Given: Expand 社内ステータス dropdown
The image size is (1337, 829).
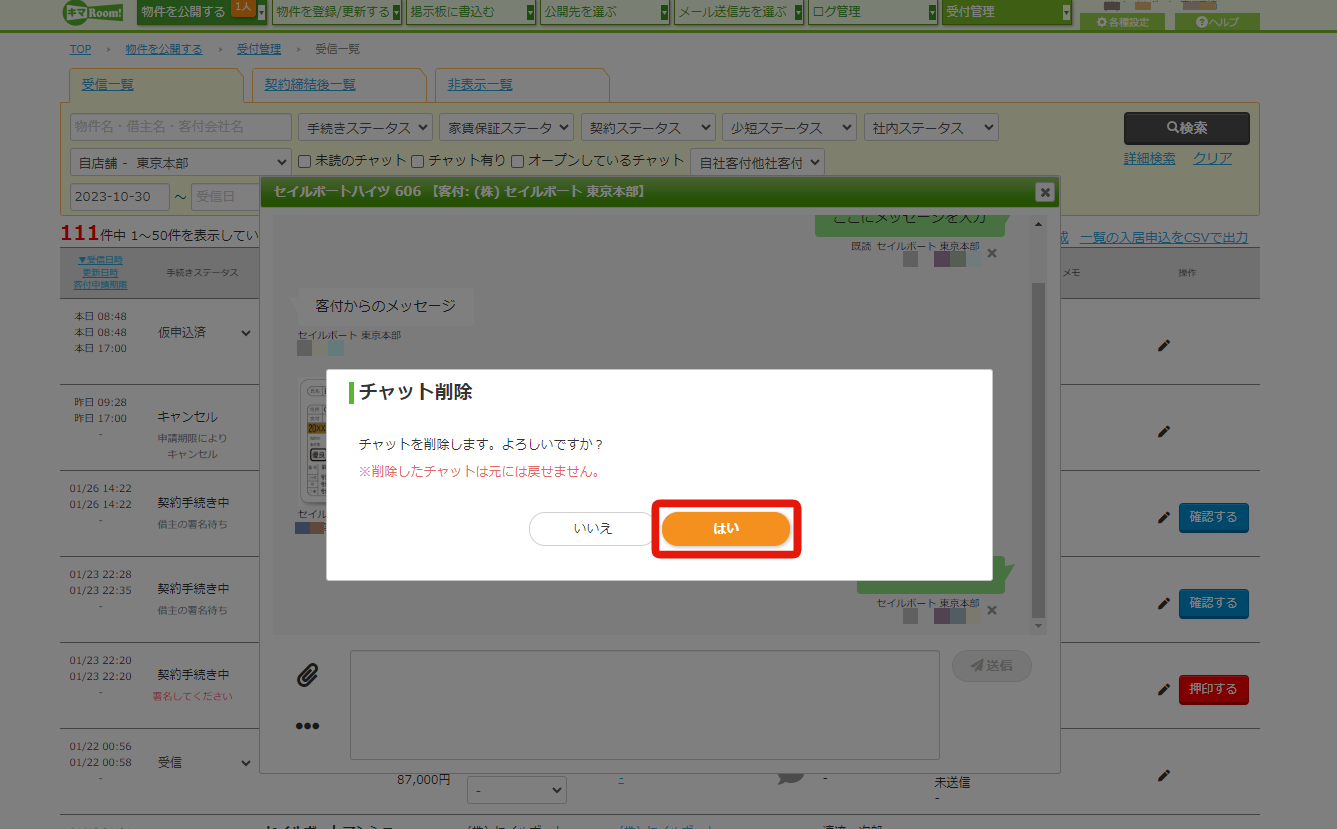Looking at the screenshot, I should pyautogui.click(x=930, y=127).
